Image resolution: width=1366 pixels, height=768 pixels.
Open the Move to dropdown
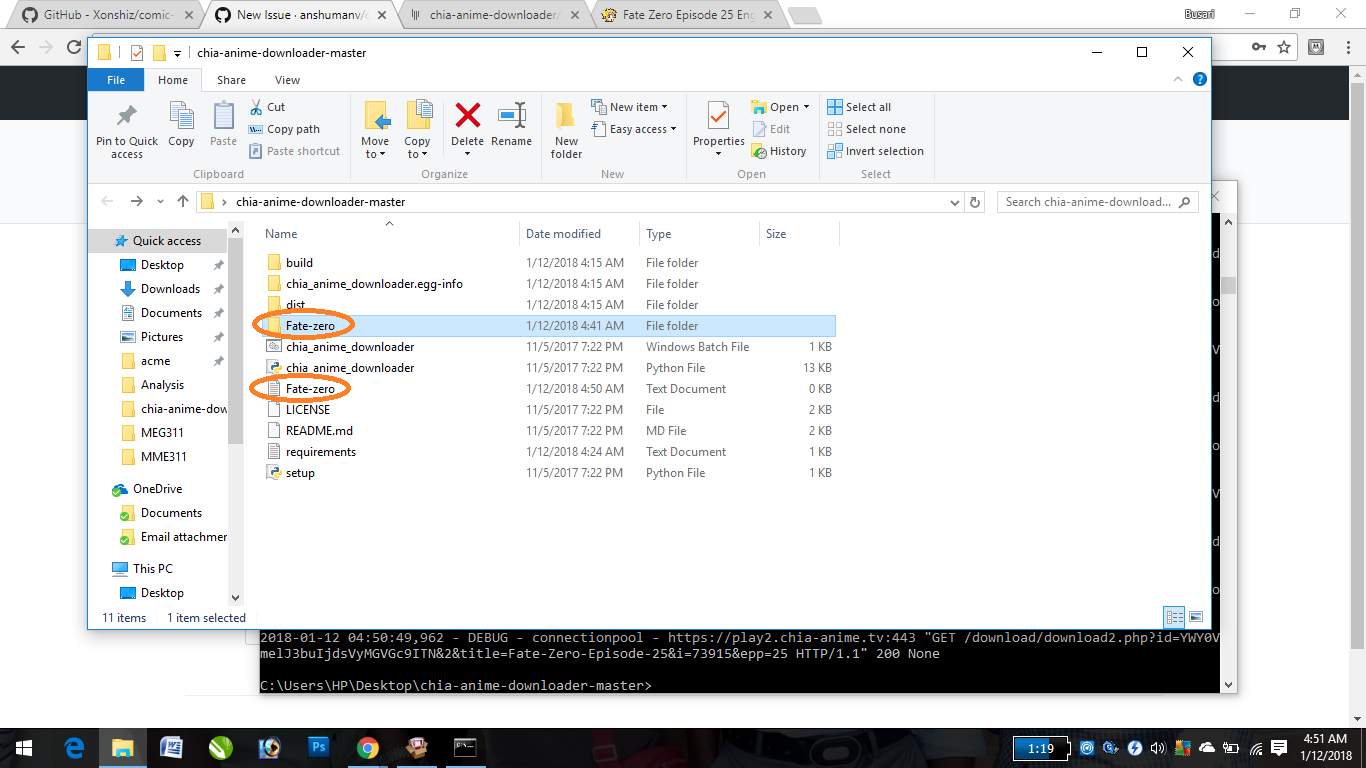(375, 128)
